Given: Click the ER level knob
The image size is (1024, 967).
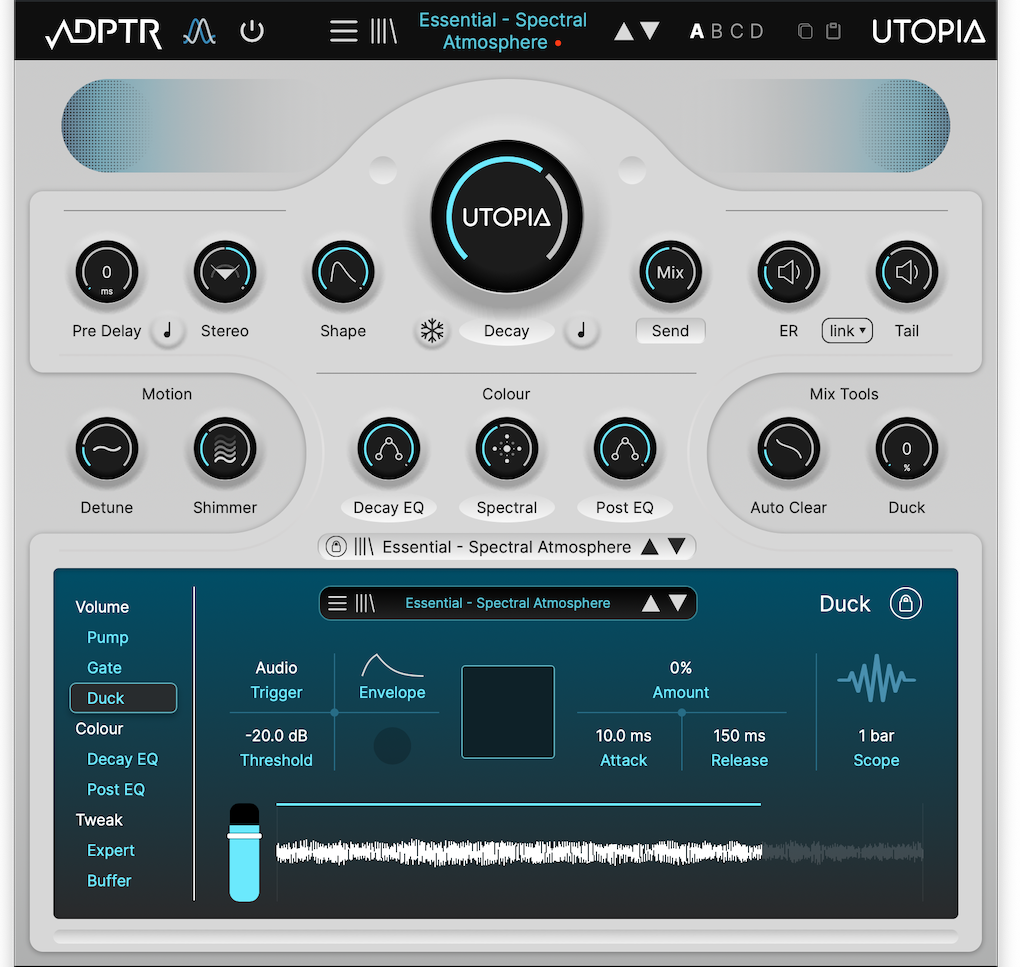Looking at the screenshot, I should tap(788, 272).
